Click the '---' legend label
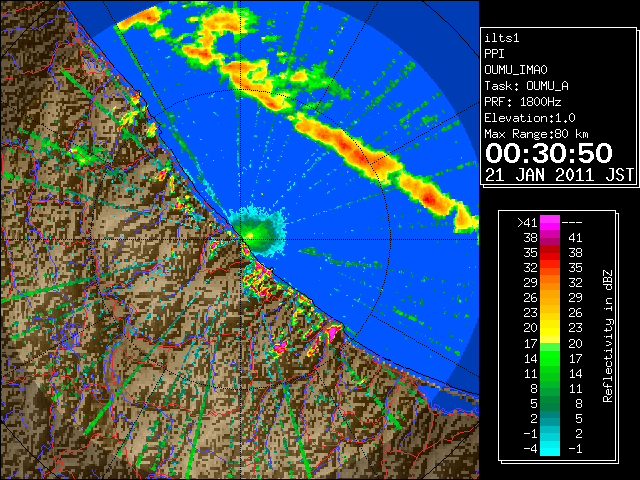The image size is (640, 480). 572,223
